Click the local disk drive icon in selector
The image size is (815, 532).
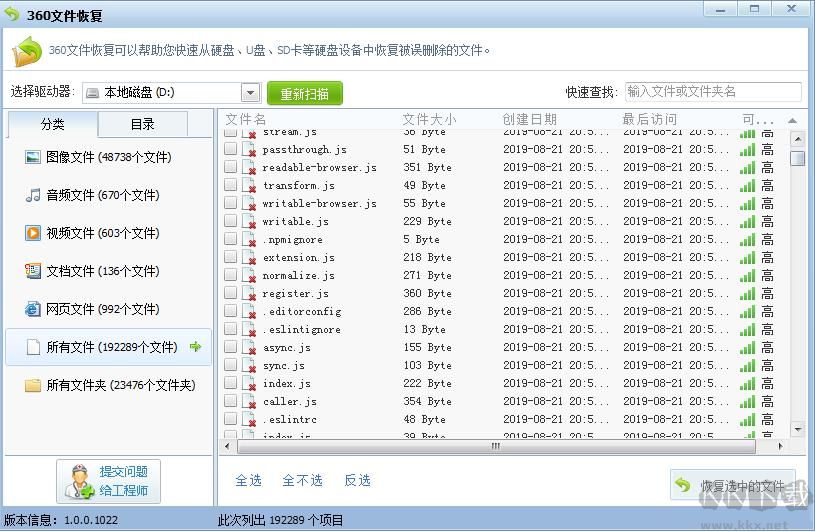[92, 93]
